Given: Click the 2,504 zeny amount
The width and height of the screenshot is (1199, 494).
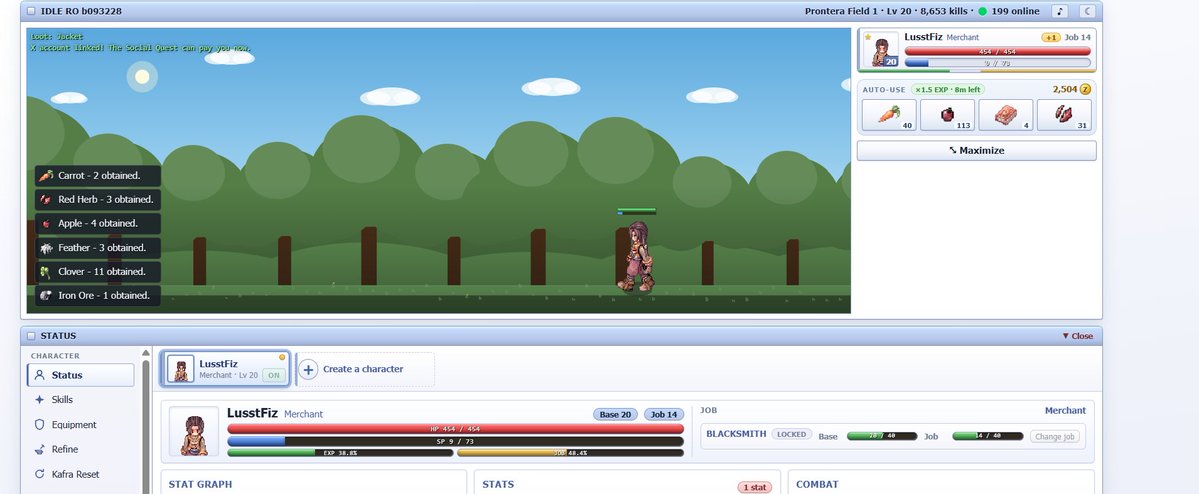Looking at the screenshot, I should (1064, 89).
